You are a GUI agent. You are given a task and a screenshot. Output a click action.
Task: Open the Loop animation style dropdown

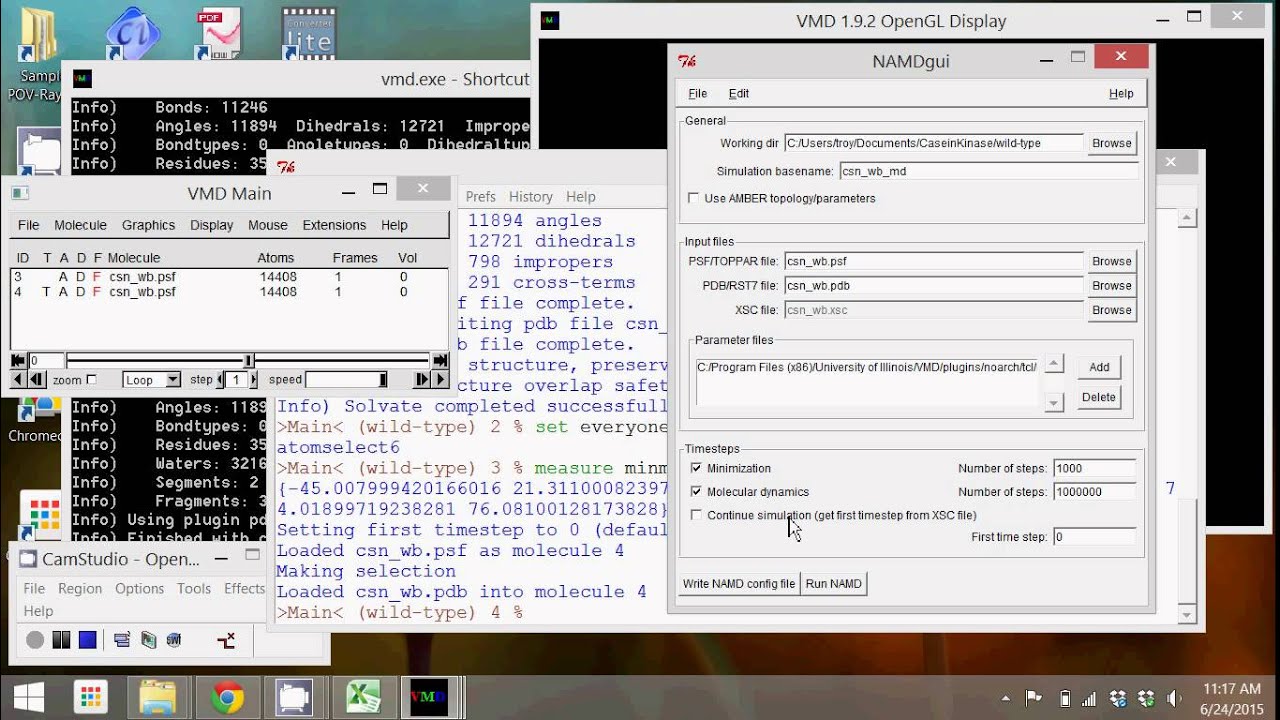coord(151,380)
